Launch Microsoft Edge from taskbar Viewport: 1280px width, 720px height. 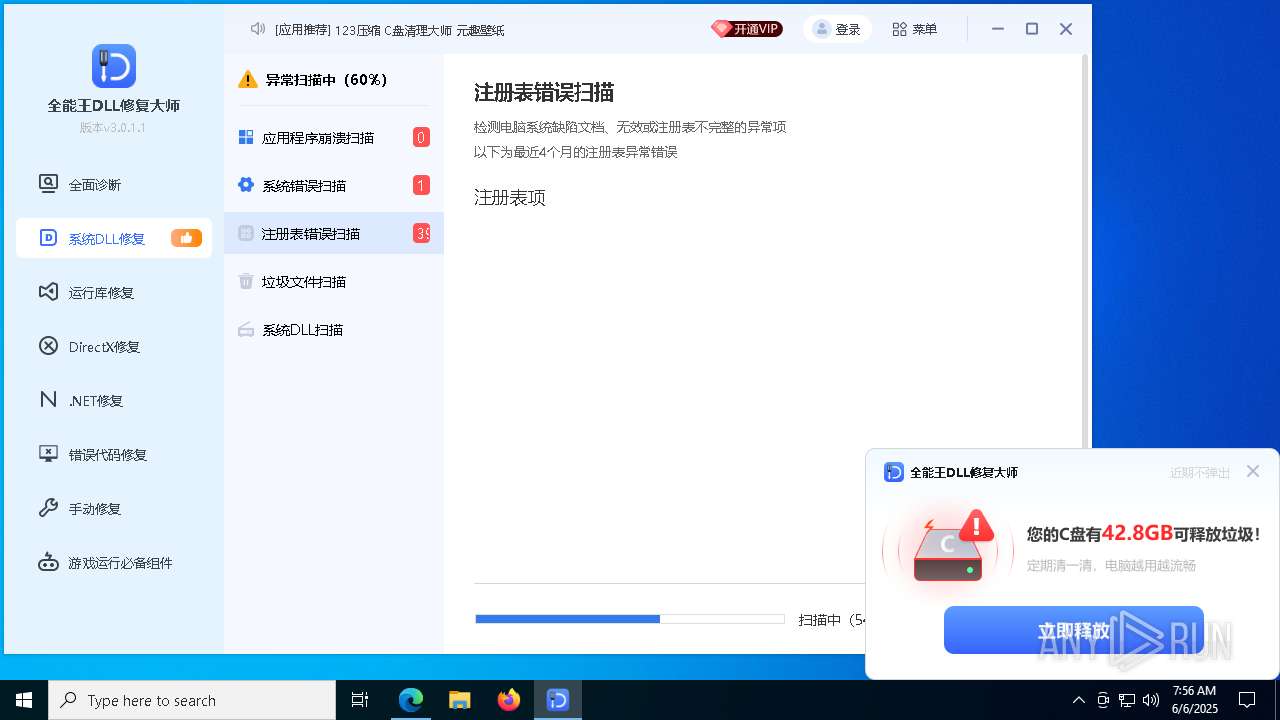[x=411, y=700]
